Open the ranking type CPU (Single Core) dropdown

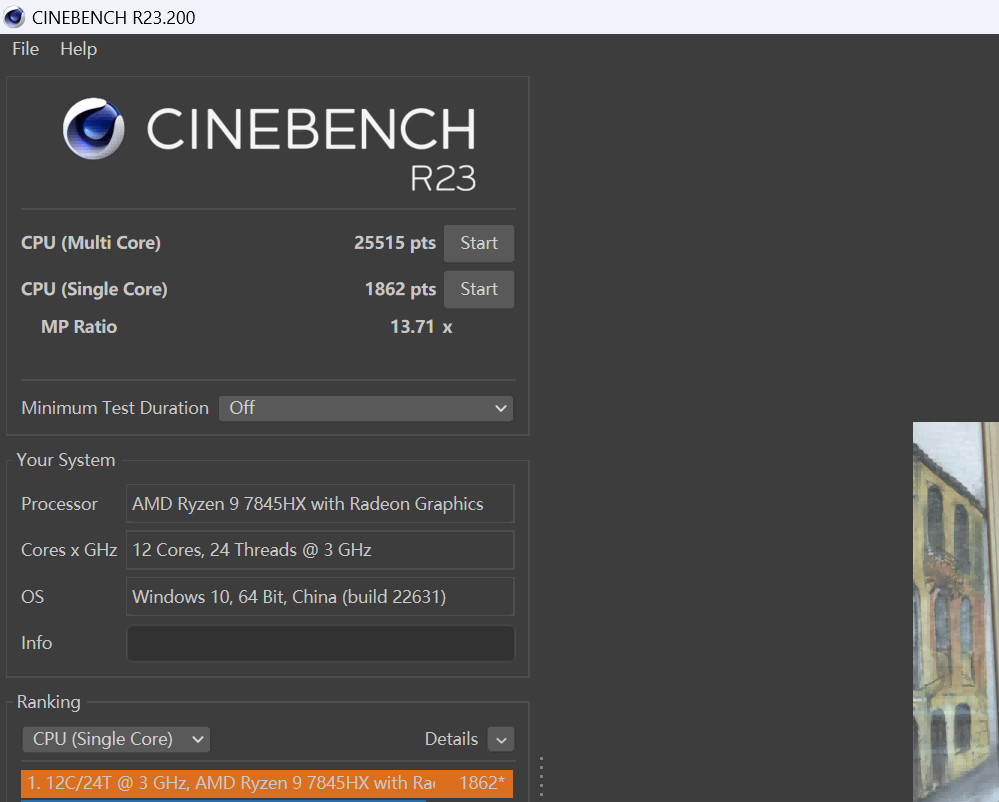[116, 739]
